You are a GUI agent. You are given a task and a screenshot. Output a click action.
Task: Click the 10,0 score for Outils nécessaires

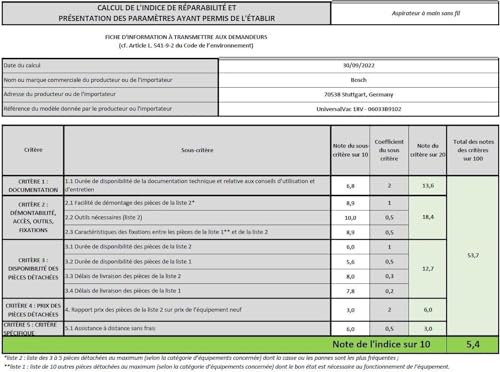(350, 218)
